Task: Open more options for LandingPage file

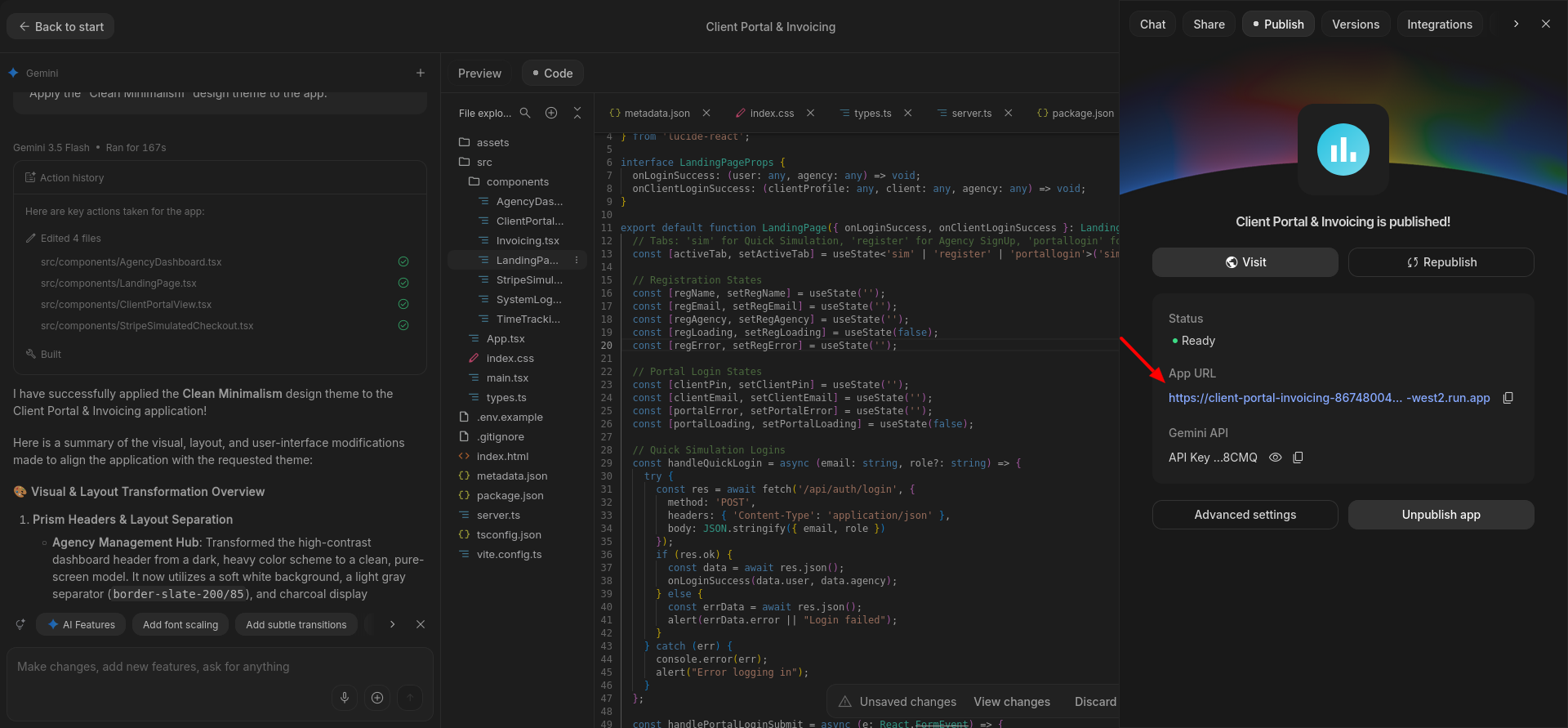Action: (x=577, y=261)
